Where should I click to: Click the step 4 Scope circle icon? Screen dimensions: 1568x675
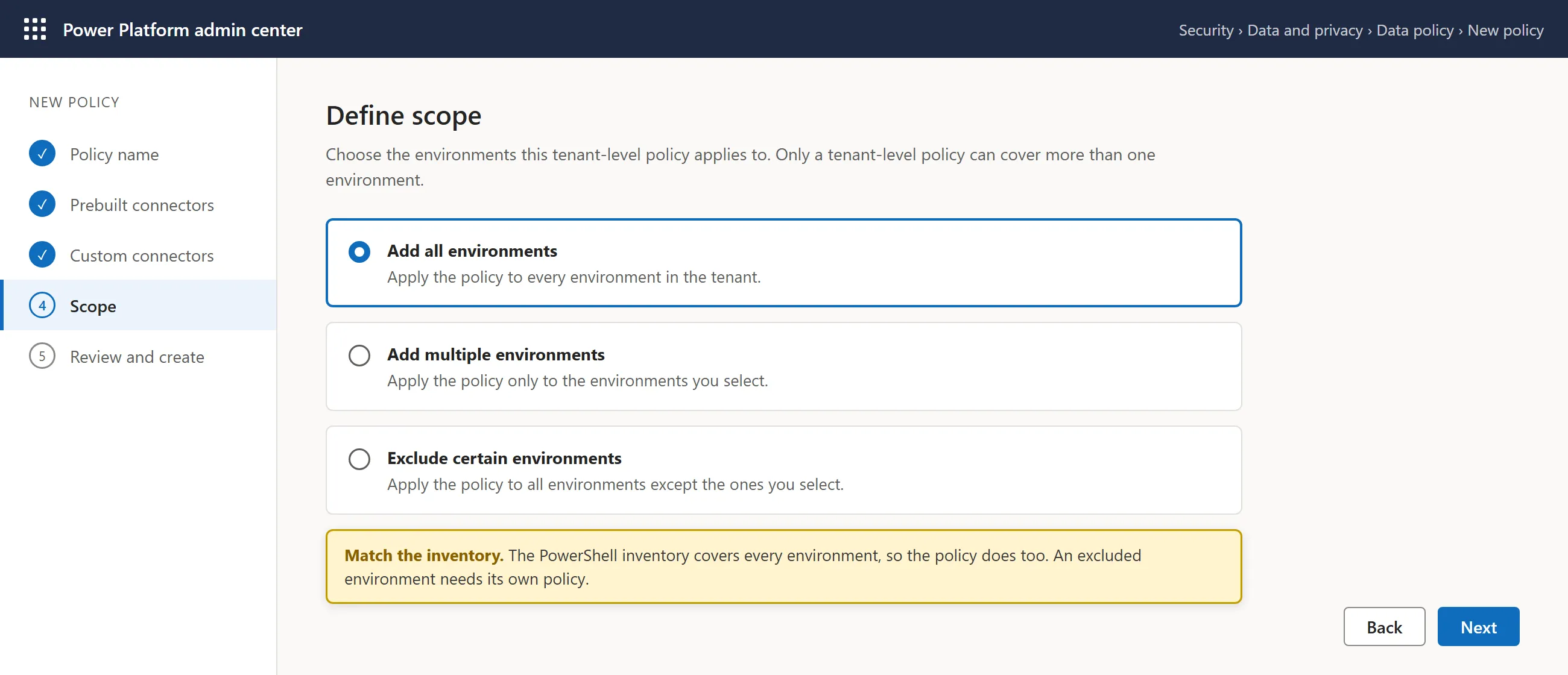click(x=42, y=306)
